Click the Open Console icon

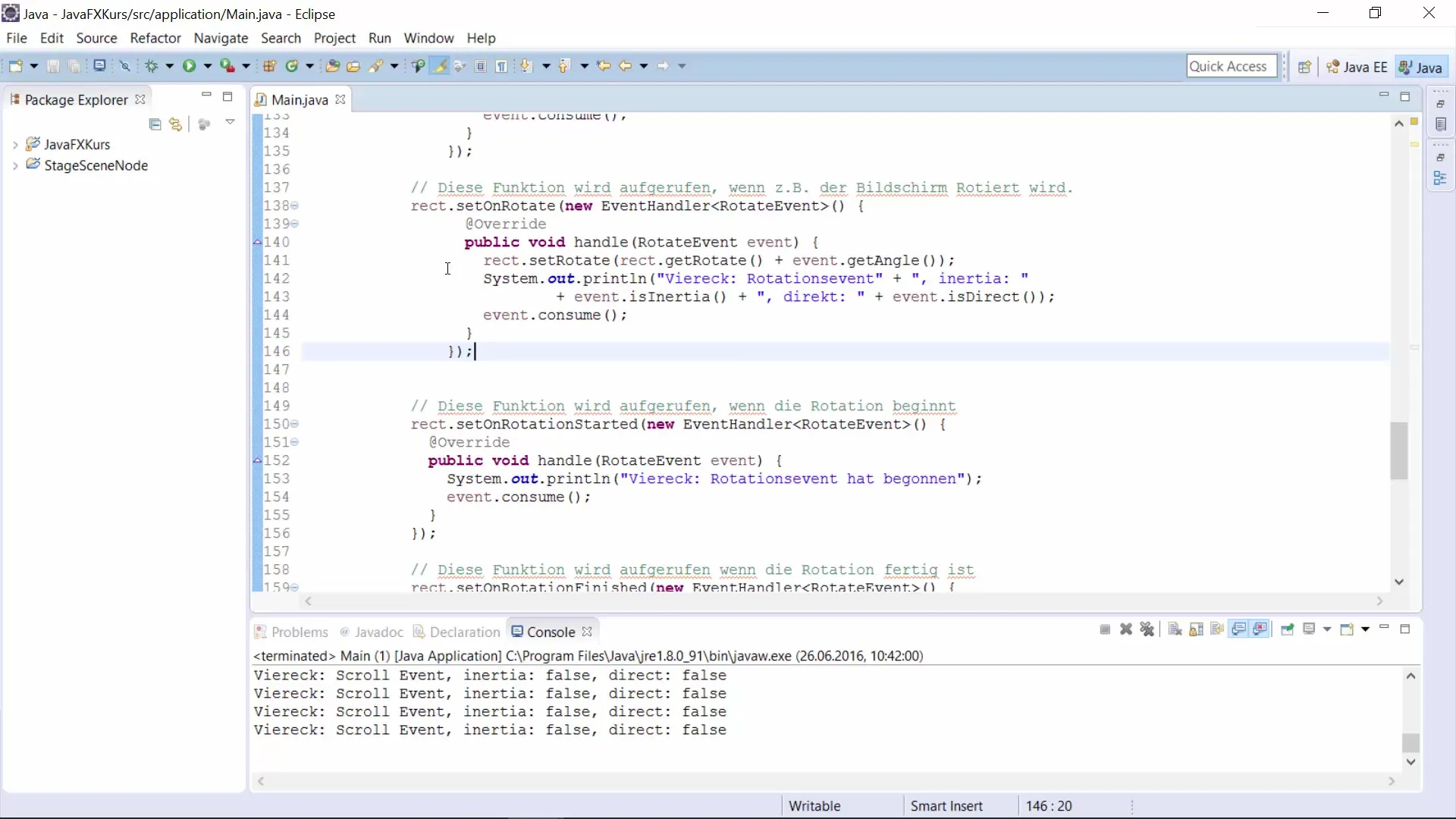click(x=1347, y=629)
